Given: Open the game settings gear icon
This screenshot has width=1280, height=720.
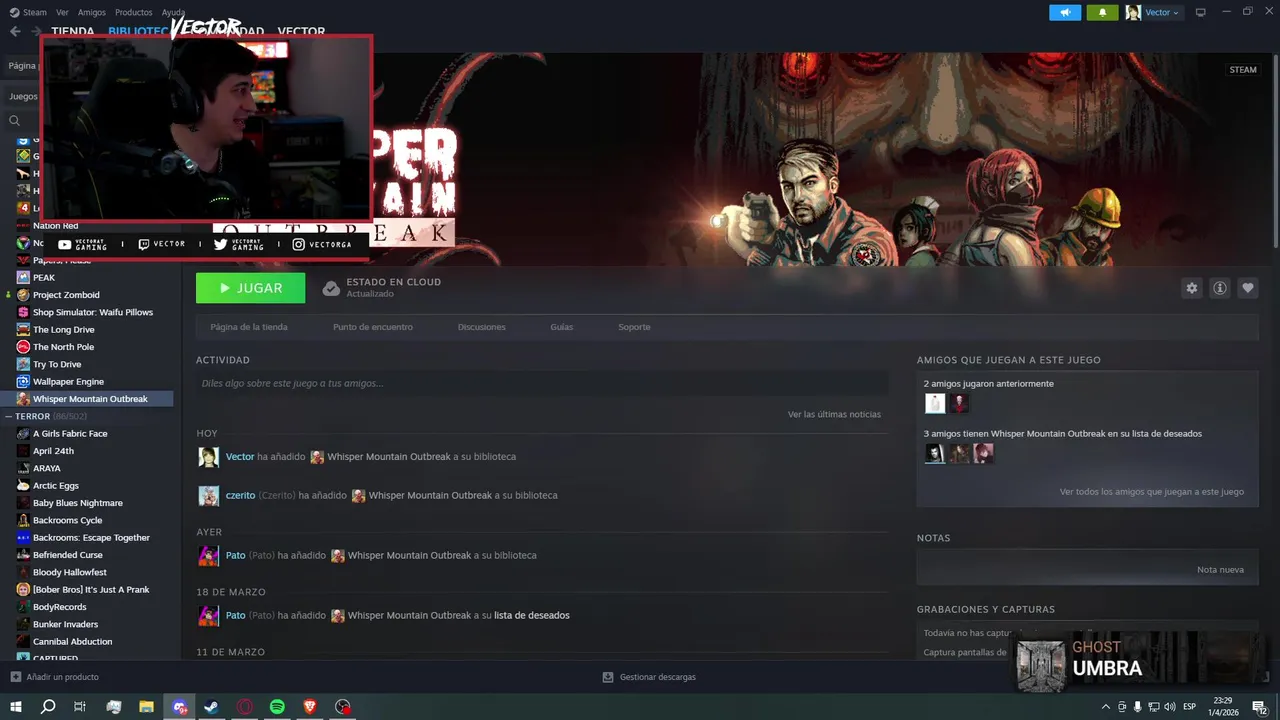Looking at the screenshot, I should pyautogui.click(x=1191, y=288).
